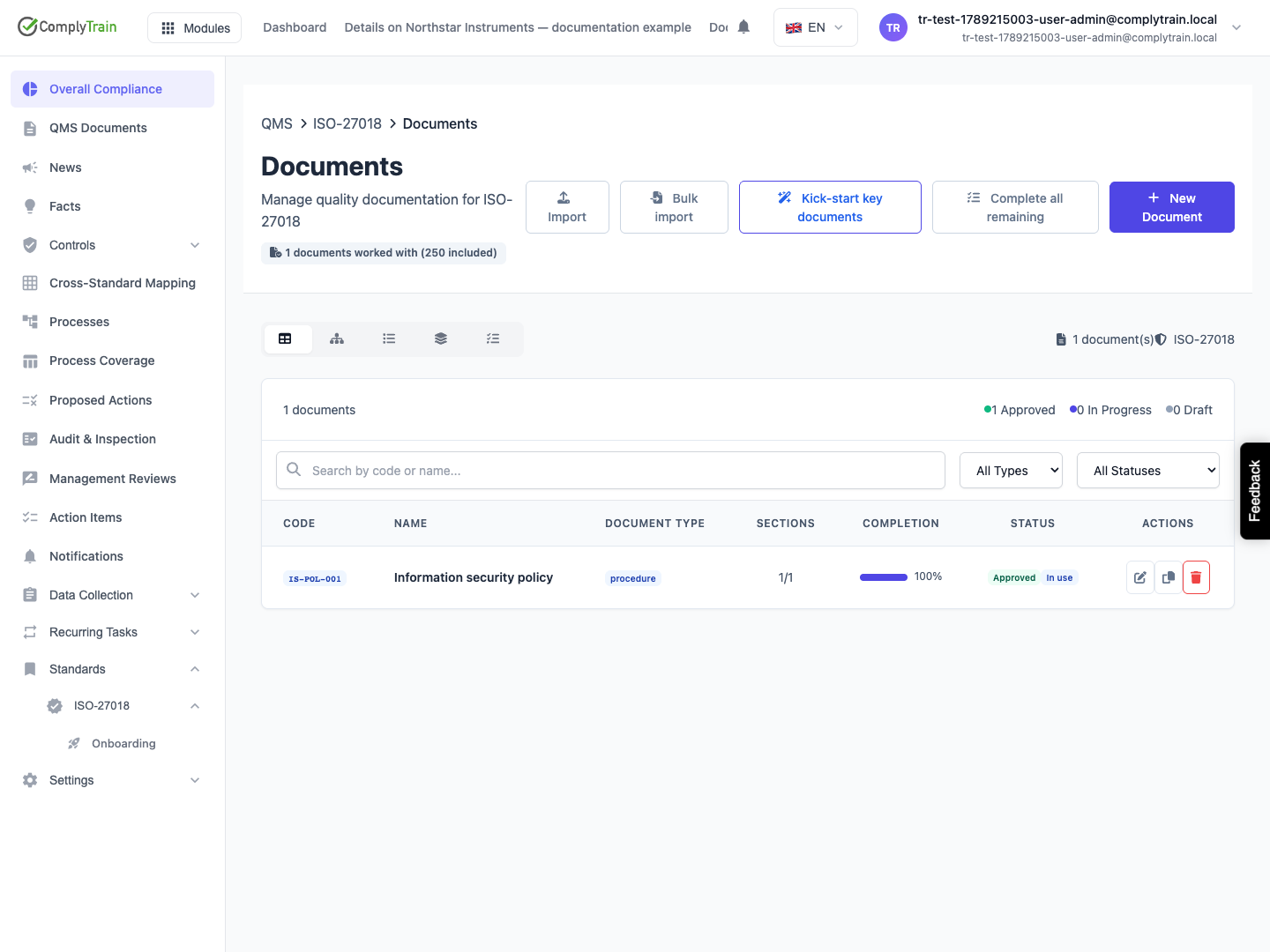This screenshot has width=1270, height=952.
Task: Click the Management Reviews icon
Action: [30, 479]
